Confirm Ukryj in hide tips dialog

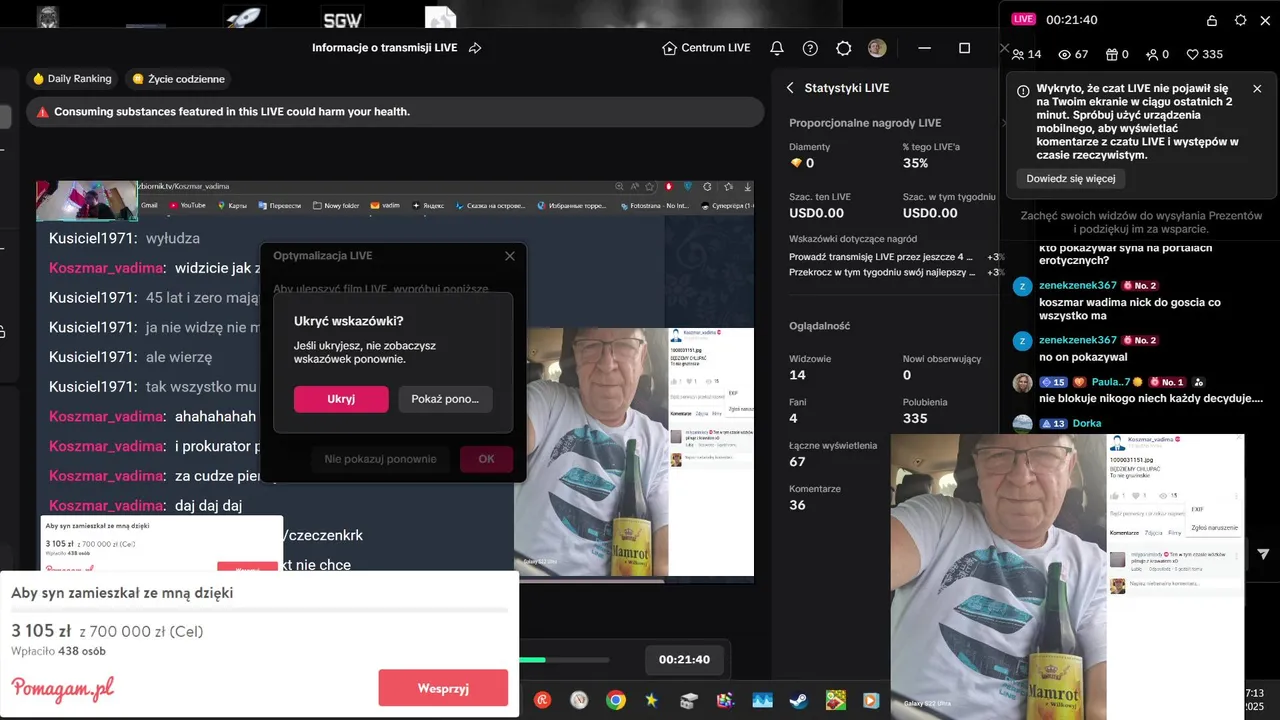[341, 399]
